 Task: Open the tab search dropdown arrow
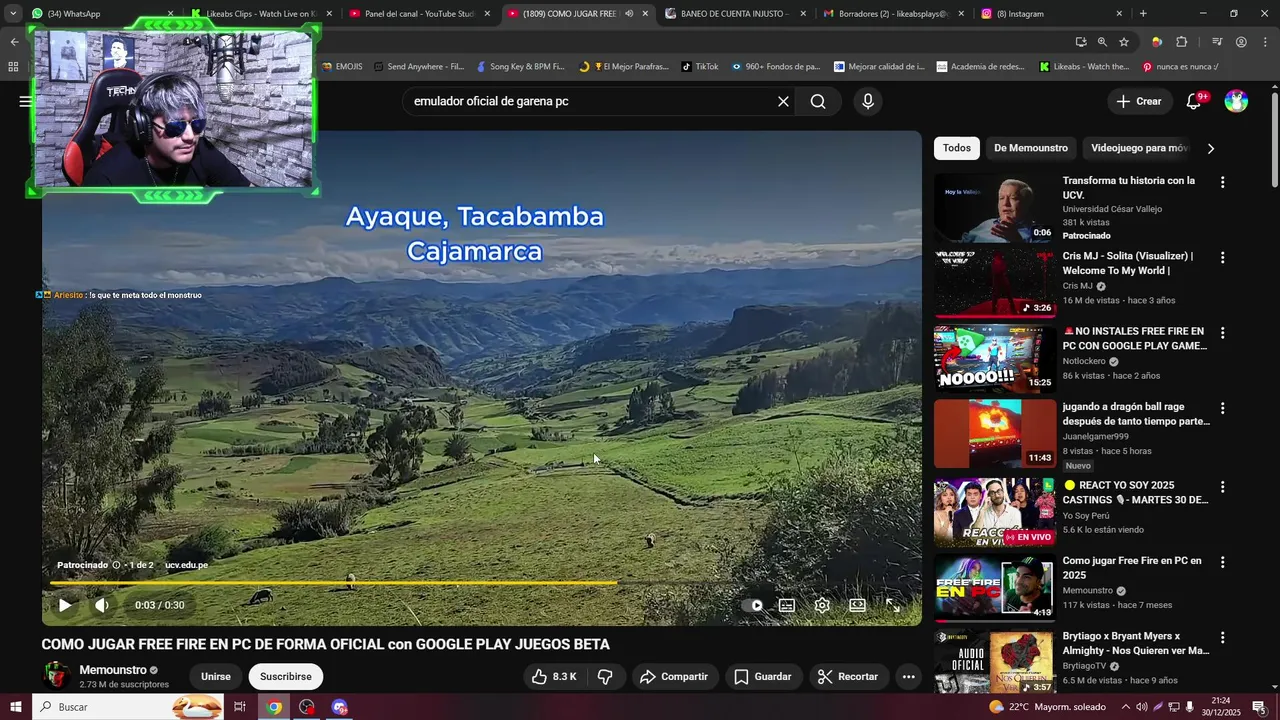coord(13,14)
